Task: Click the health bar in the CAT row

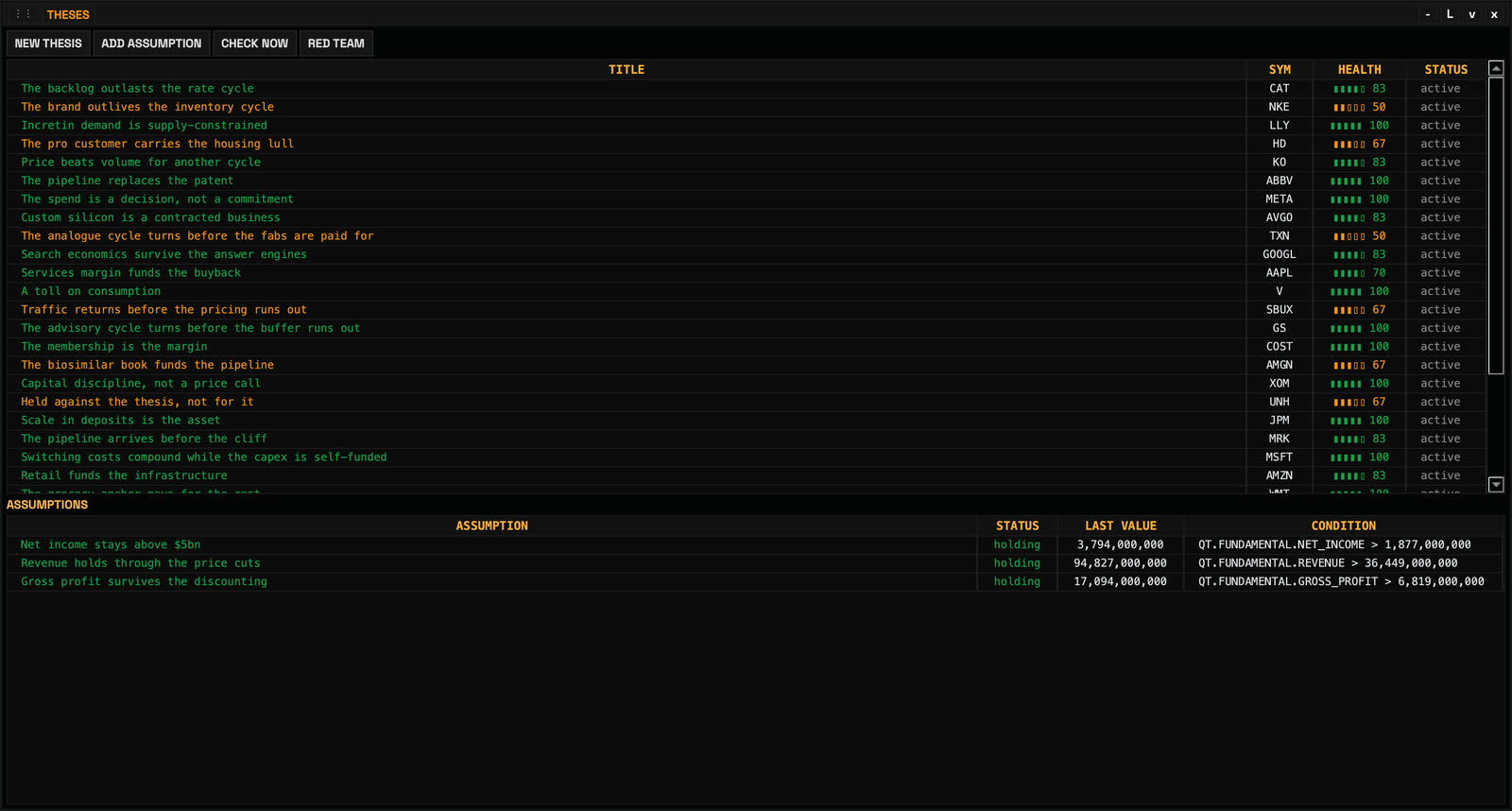Action: click(x=1349, y=89)
